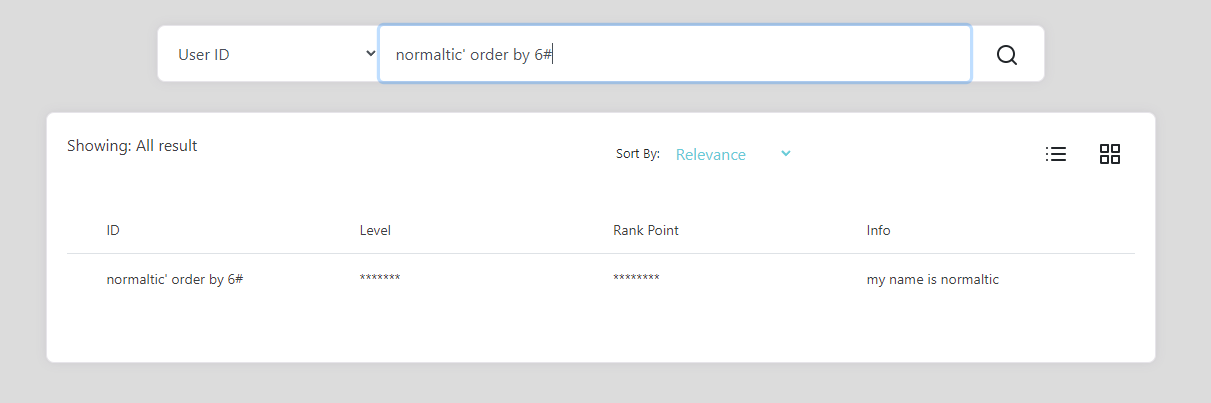1211x403 pixels.
Task: Click the 'Showing: All result' label
Action: pos(132,146)
